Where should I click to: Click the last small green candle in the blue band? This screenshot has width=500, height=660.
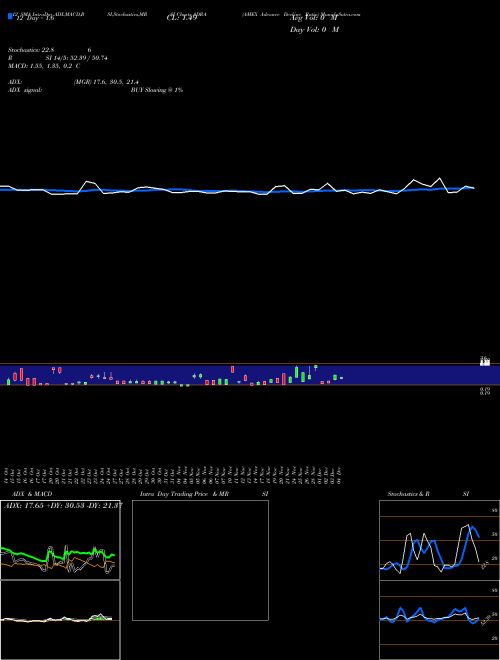[x=341, y=378]
